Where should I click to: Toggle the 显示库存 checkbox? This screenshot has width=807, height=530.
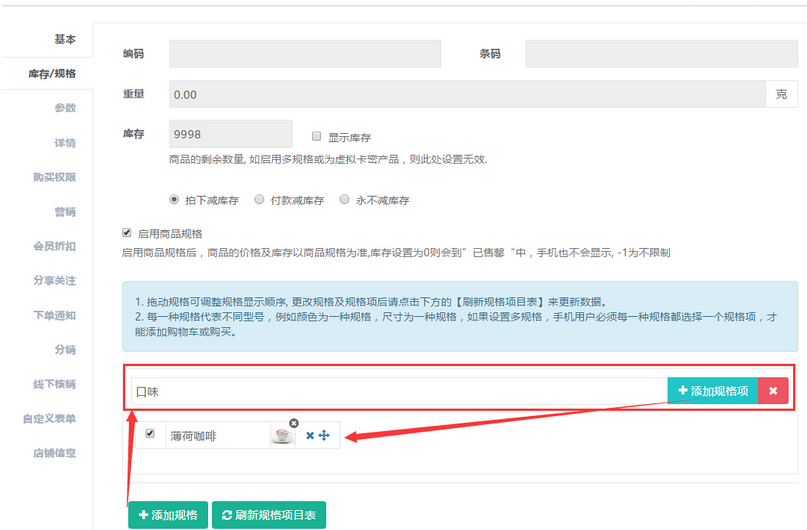[317, 136]
